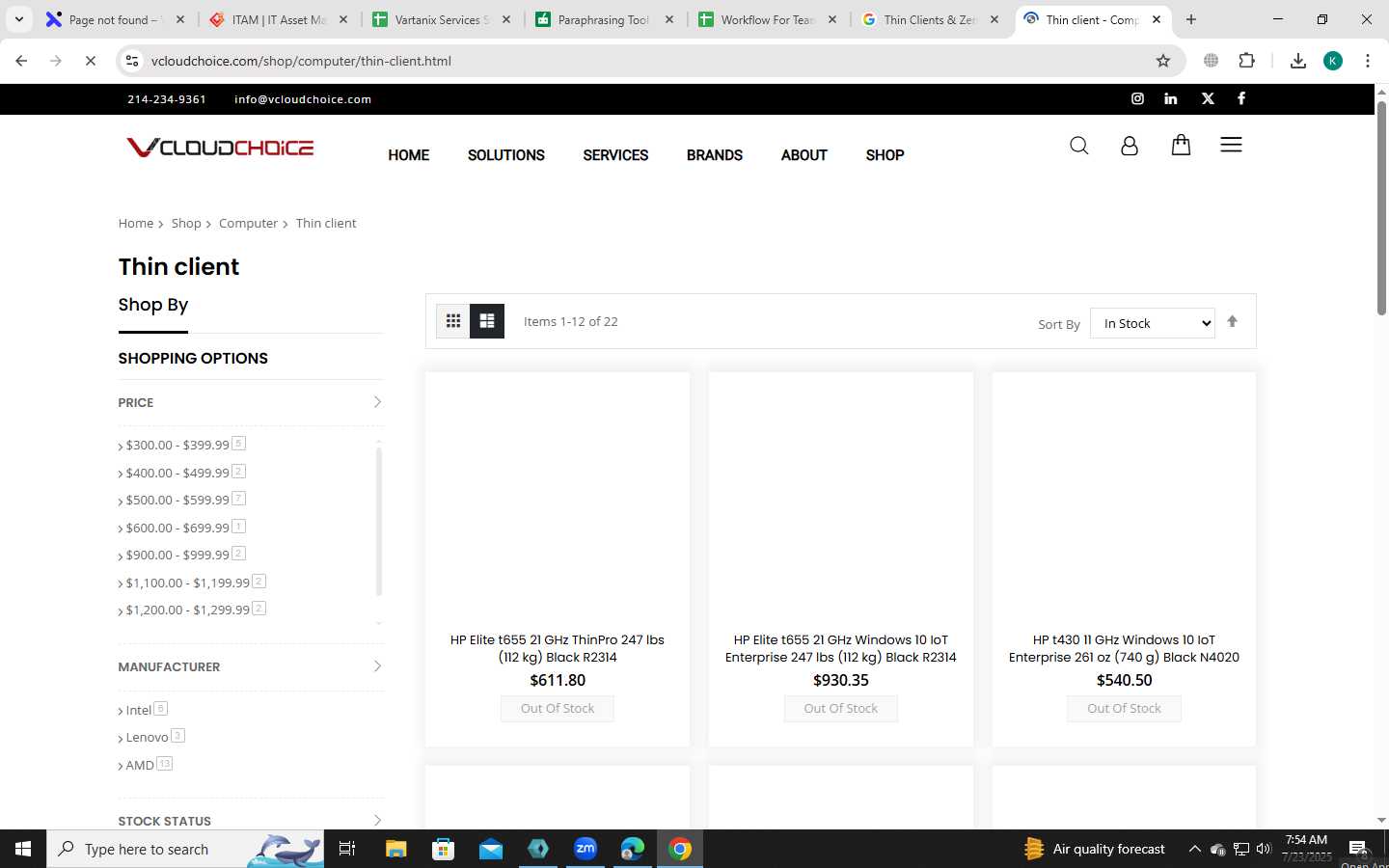Screen dimensions: 1389x868
Task: Visit the X (Twitter) social icon
Action: 1208,98
